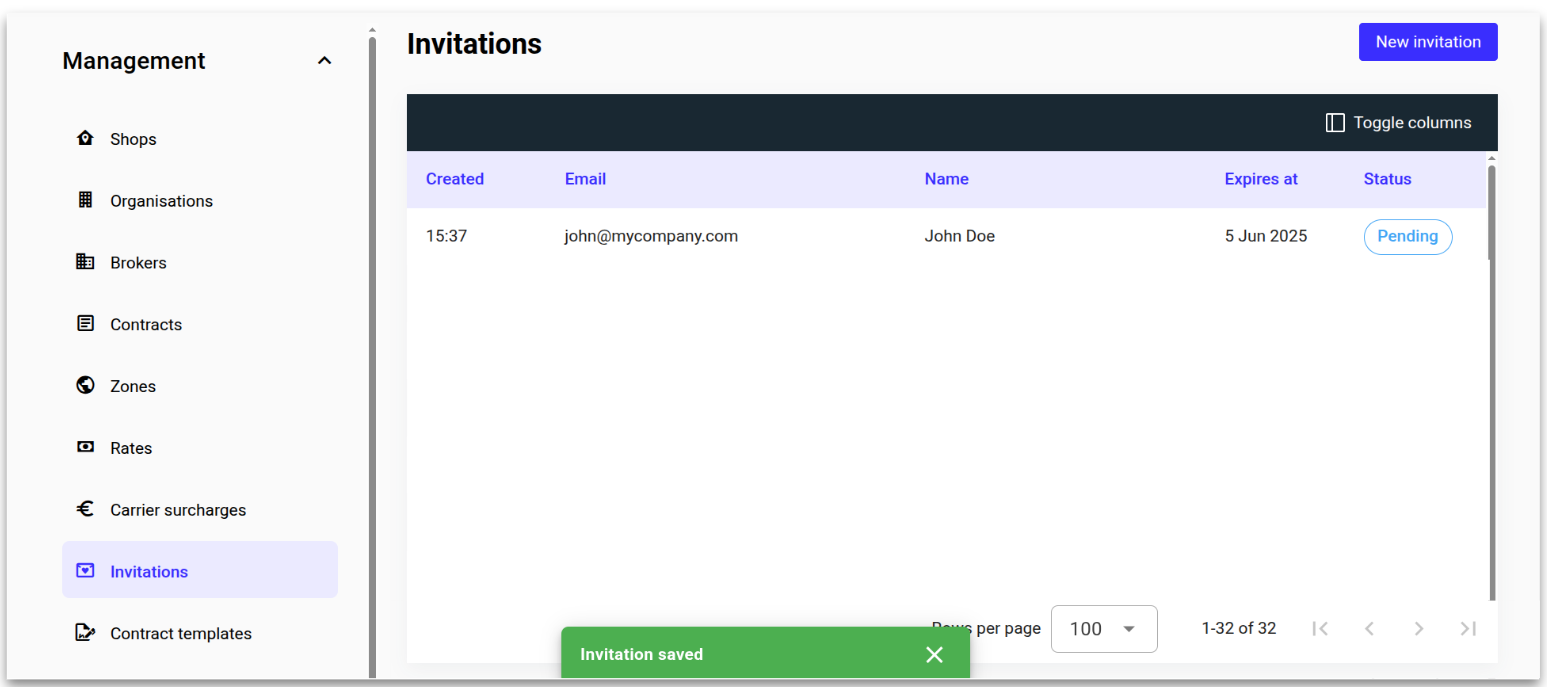The image size is (1547, 687).
Task: Click the Contracts document icon
Action: pos(85,324)
